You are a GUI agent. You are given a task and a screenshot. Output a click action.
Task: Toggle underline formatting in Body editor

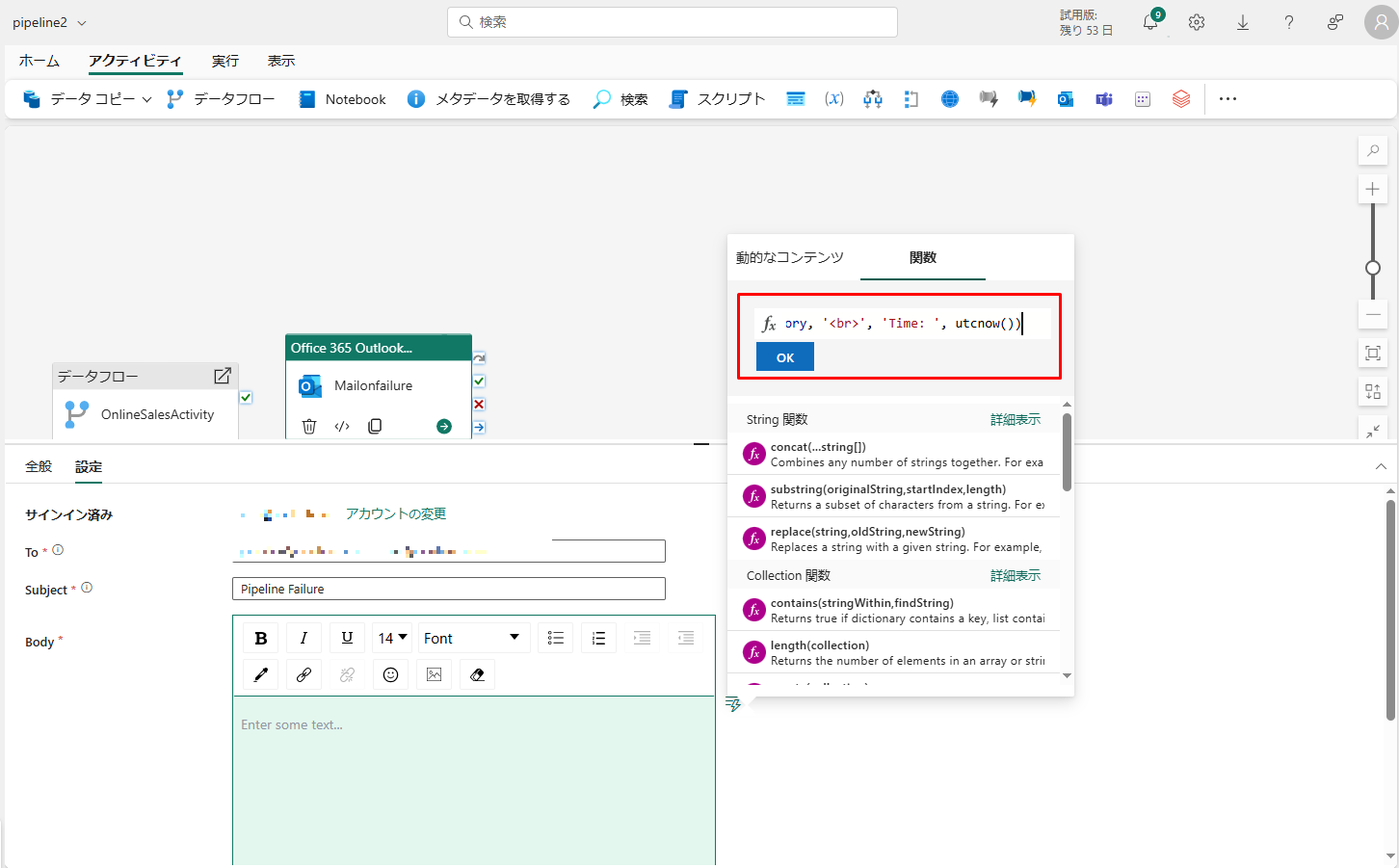pyautogui.click(x=347, y=638)
